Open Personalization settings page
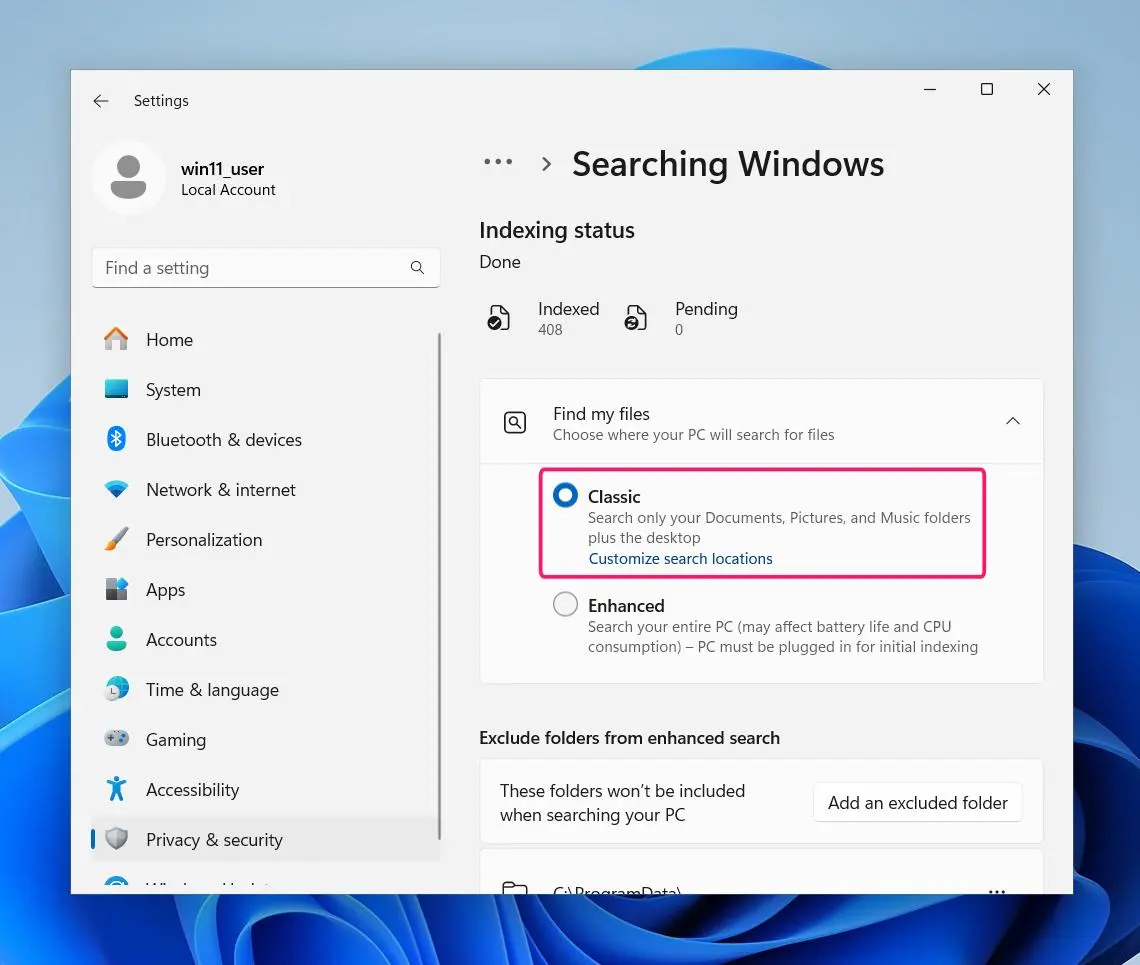Image resolution: width=1140 pixels, height=965 pixels. (265, 539)
